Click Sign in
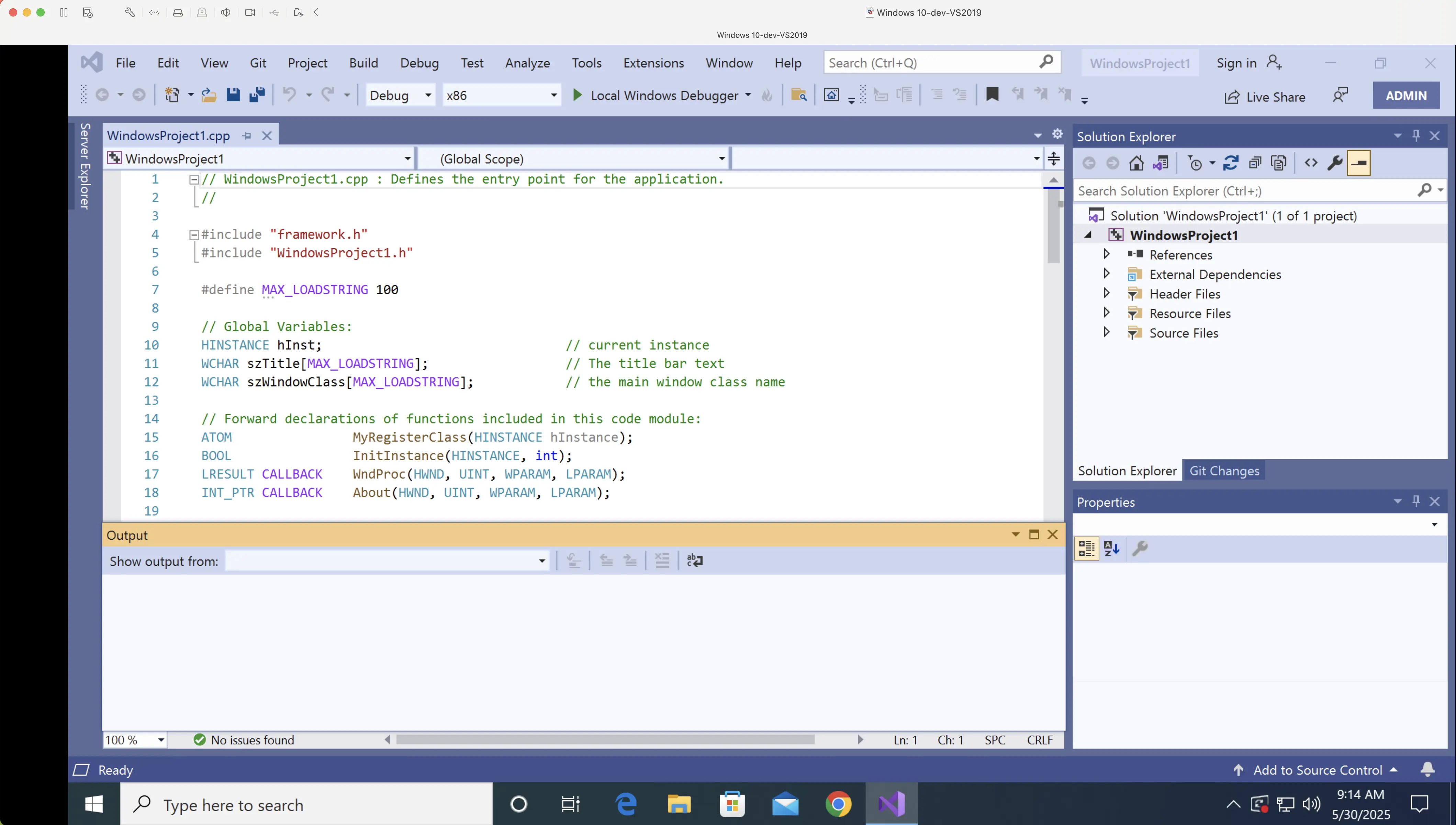 [1249, 63]
